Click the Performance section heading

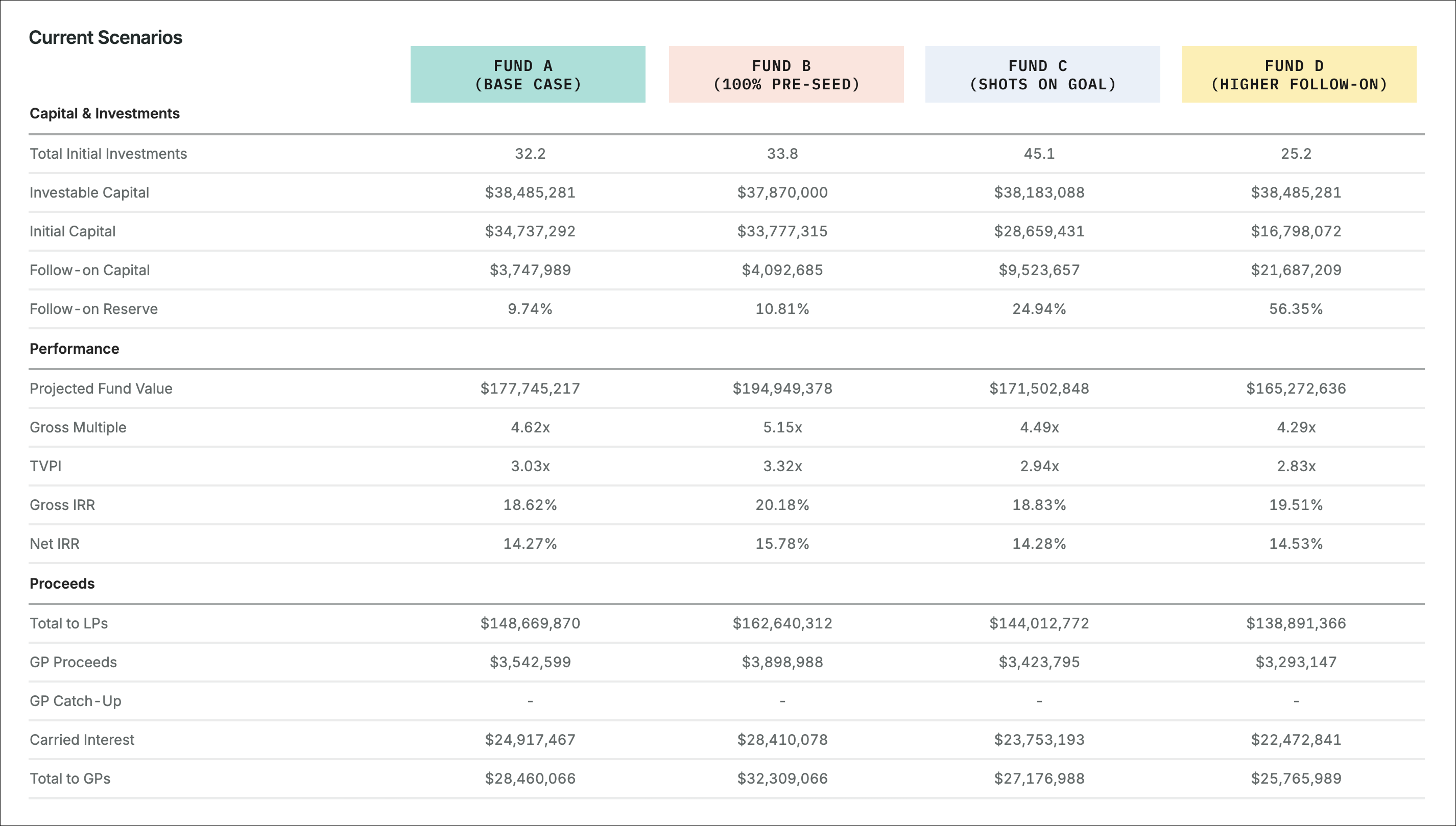tap(75, 349)
